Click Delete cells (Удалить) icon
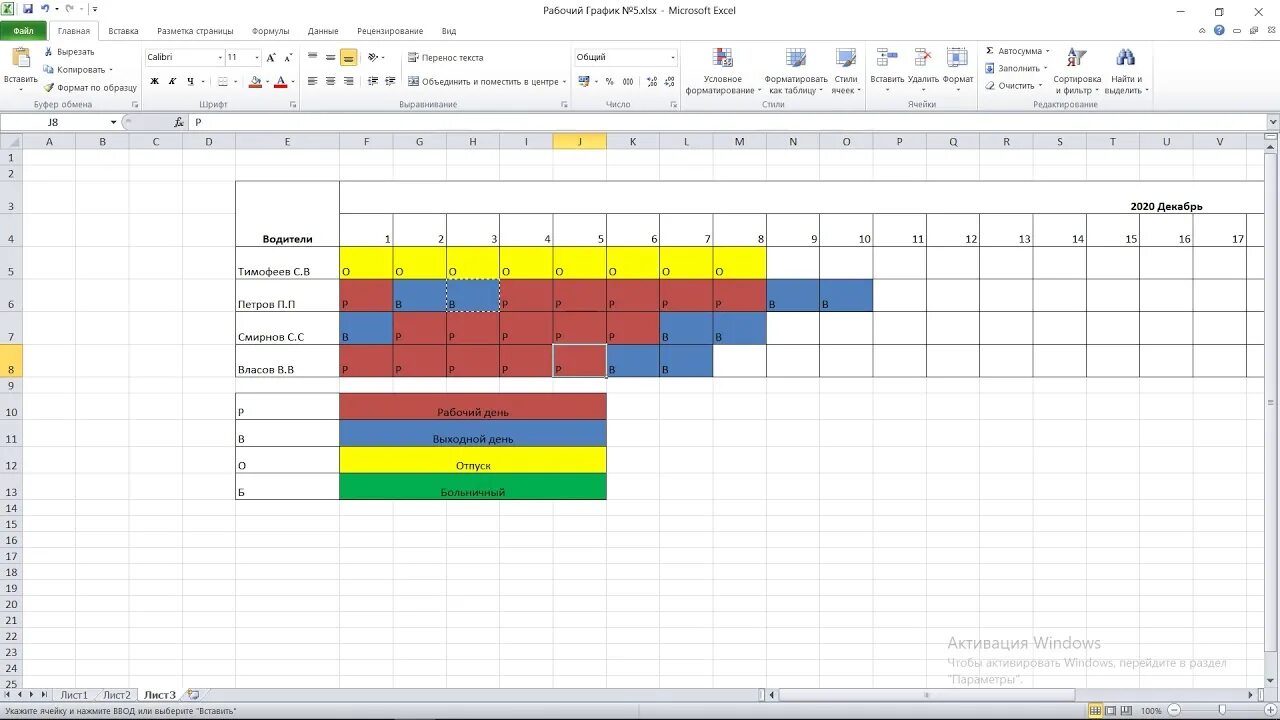The width and height of the screenshot is (1280, 720). (x=923, y=59)
